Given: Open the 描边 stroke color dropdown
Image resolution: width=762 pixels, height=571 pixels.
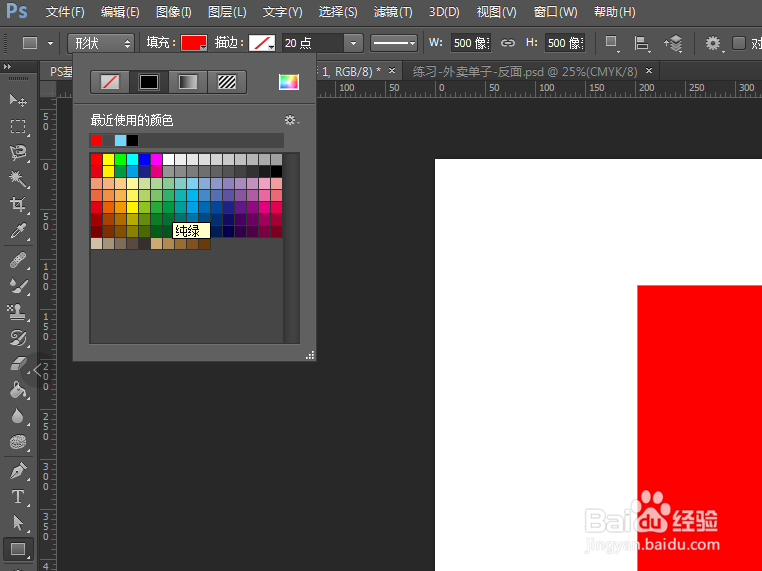Looking at the screenshot, I should (x=262, y=43).
